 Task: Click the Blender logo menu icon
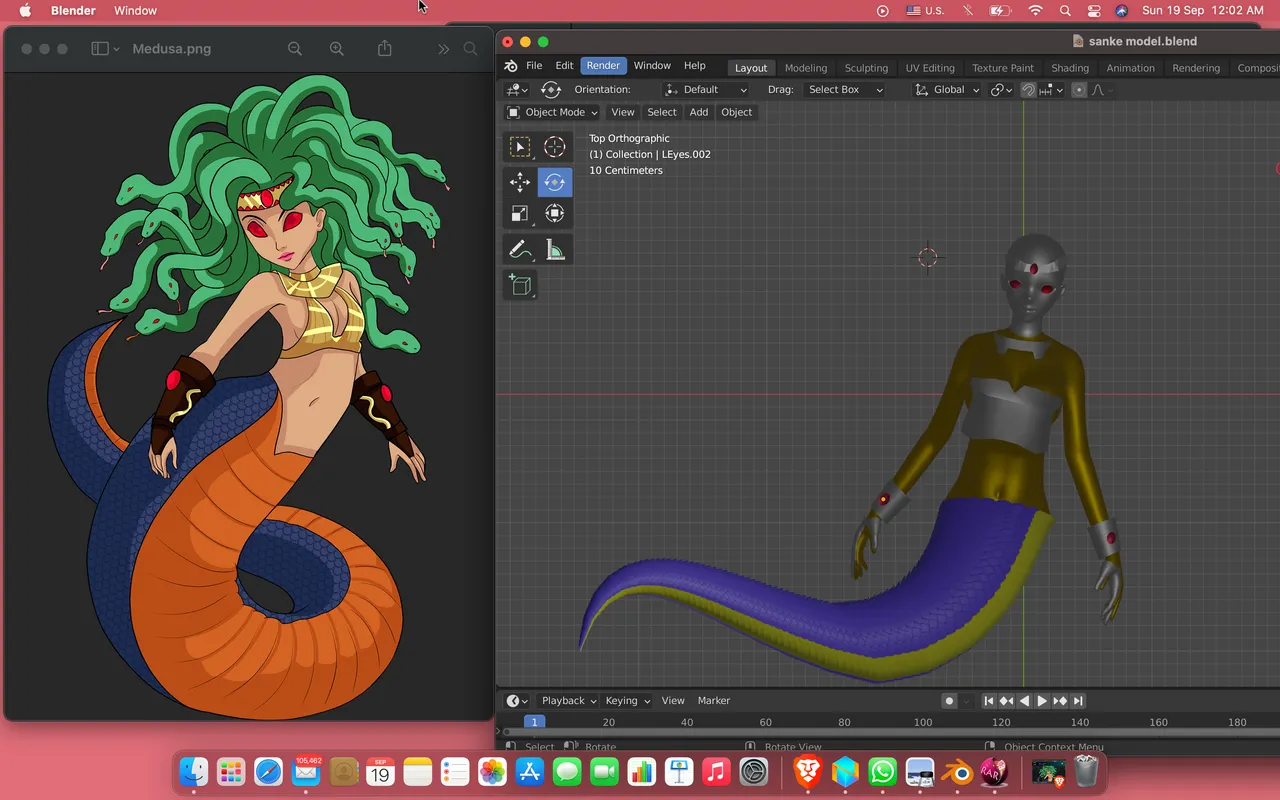pyautogui.click(x=511, y=66)
